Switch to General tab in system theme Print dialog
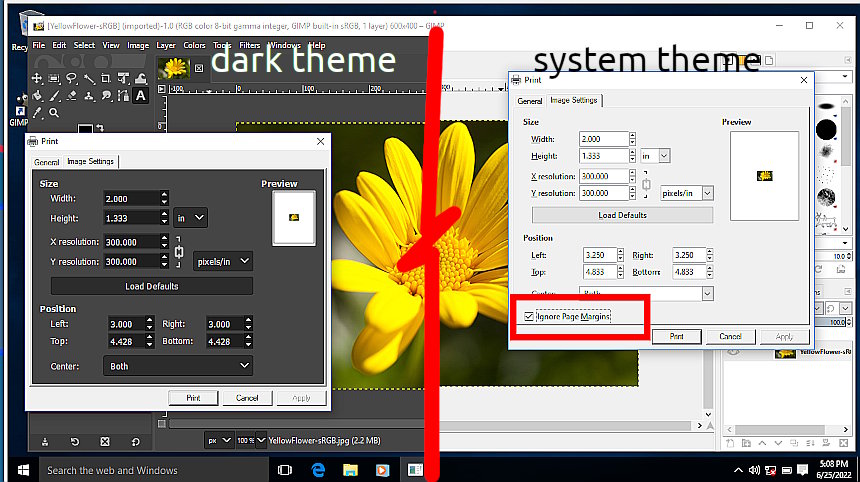Viewport: 860px width, 482px height. 530,101
